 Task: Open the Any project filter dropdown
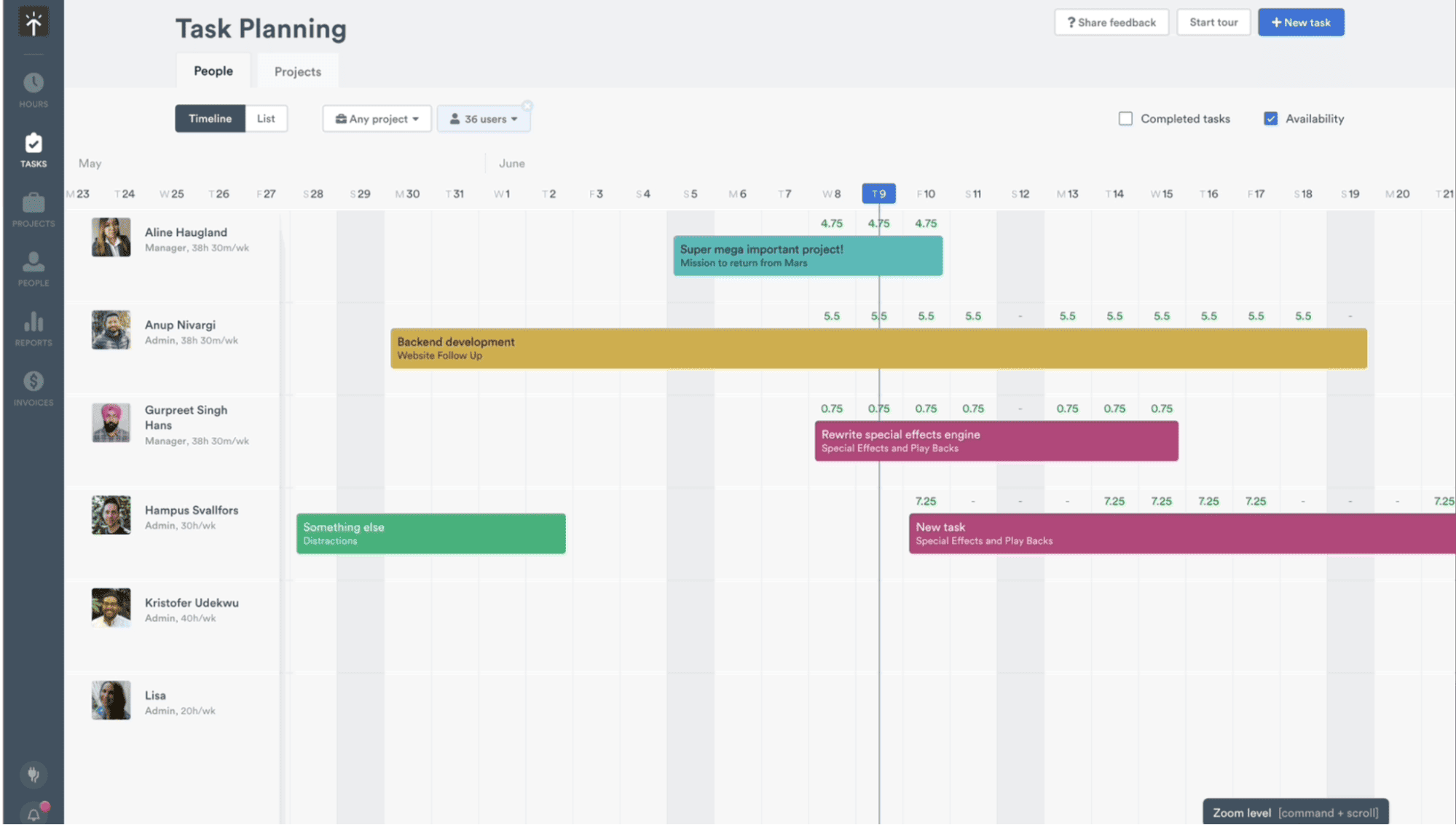[x=377, y=118]
